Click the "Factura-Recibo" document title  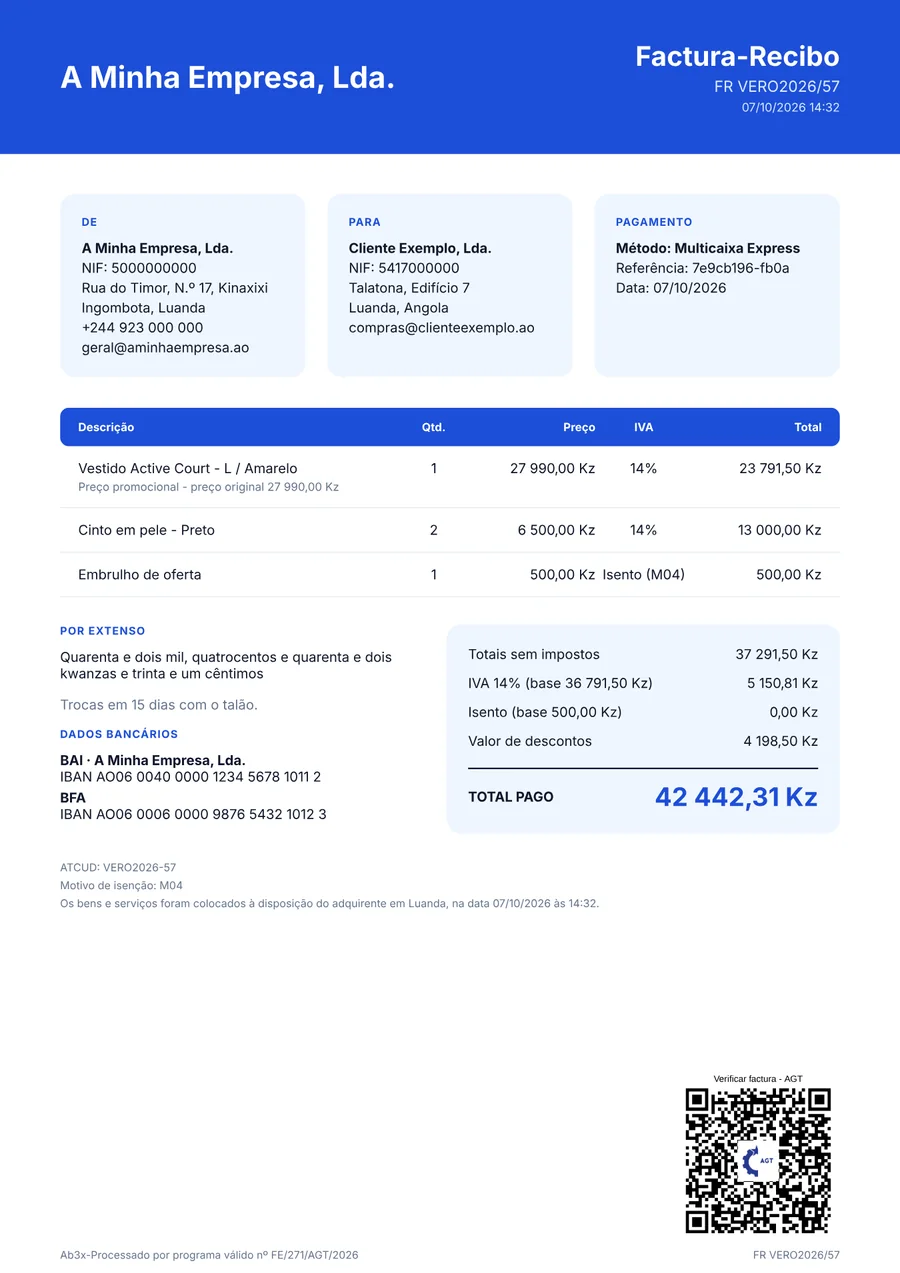[x=737, y=56]
